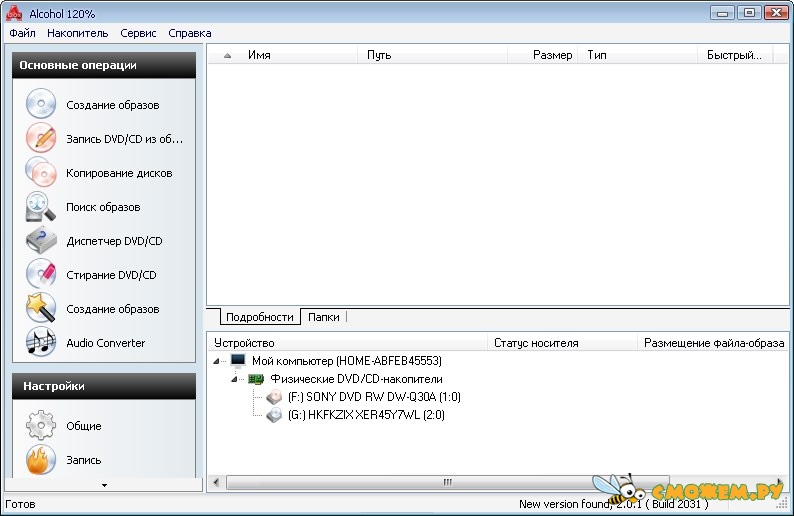Open the Файл menu
The height and width of the screenshot is (516, 794).
pos(22,33)
